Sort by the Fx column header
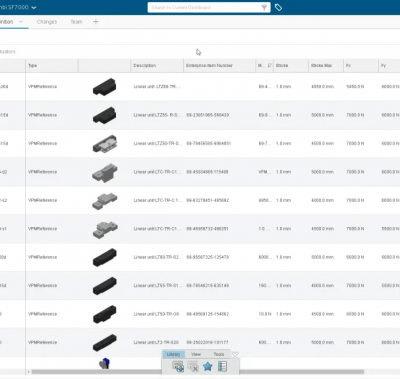 pyautogui.click(x=361, y=66)
